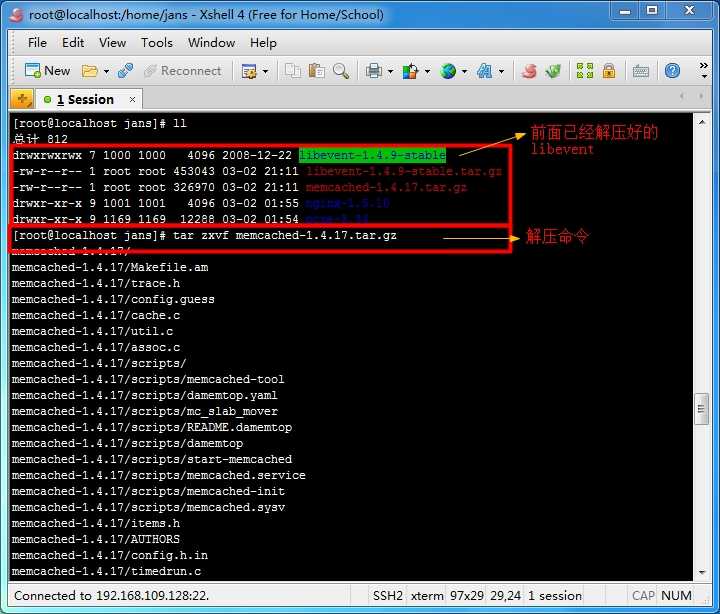The image size is (720, 614).
Task: Click the memcached-1.4.17/config.h.in line
Action: click(x=110, y=555)
